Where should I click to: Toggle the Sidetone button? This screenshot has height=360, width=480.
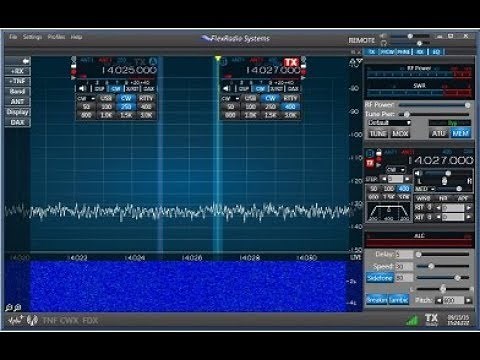(x=380, y=278)
